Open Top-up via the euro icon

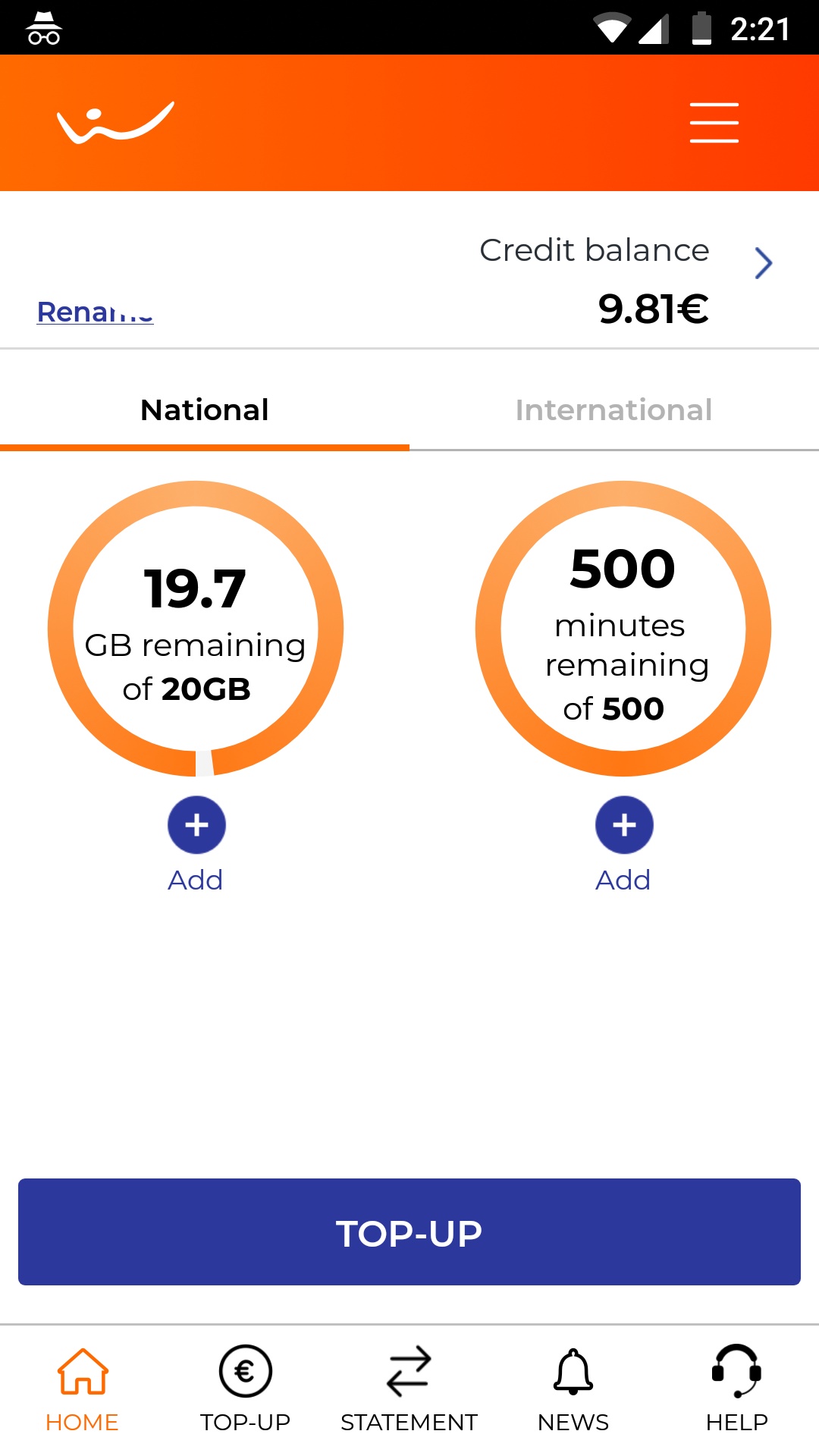tap(245, 1371)
